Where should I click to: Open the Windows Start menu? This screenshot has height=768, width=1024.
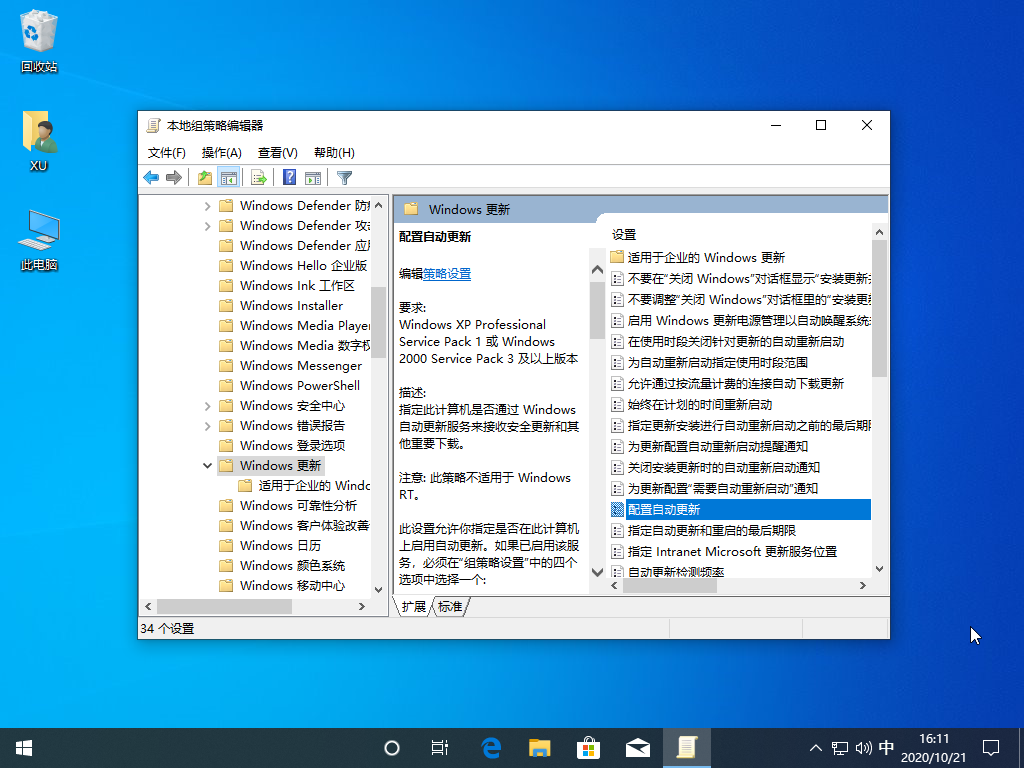[24, 748]
